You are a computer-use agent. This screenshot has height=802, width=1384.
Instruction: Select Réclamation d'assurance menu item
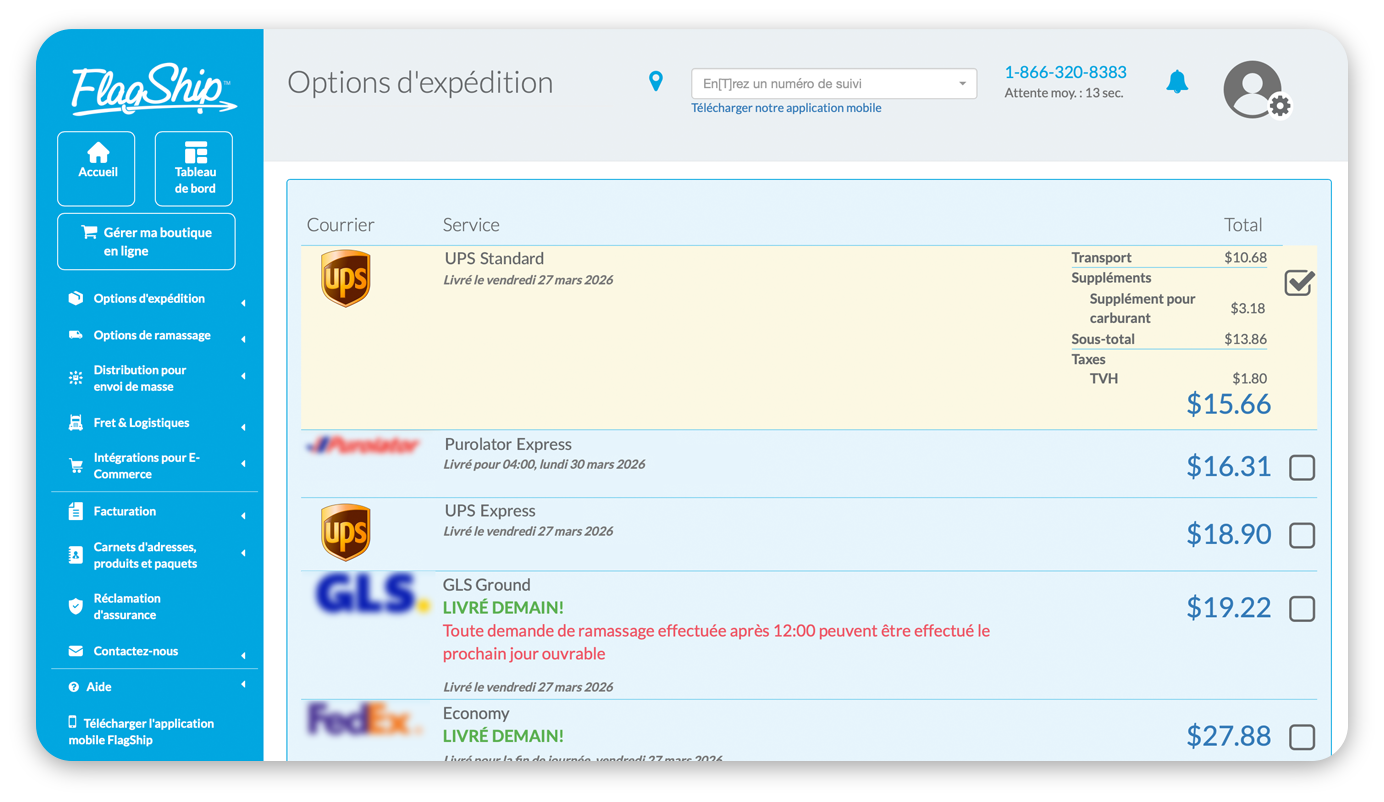coord(127,606)
